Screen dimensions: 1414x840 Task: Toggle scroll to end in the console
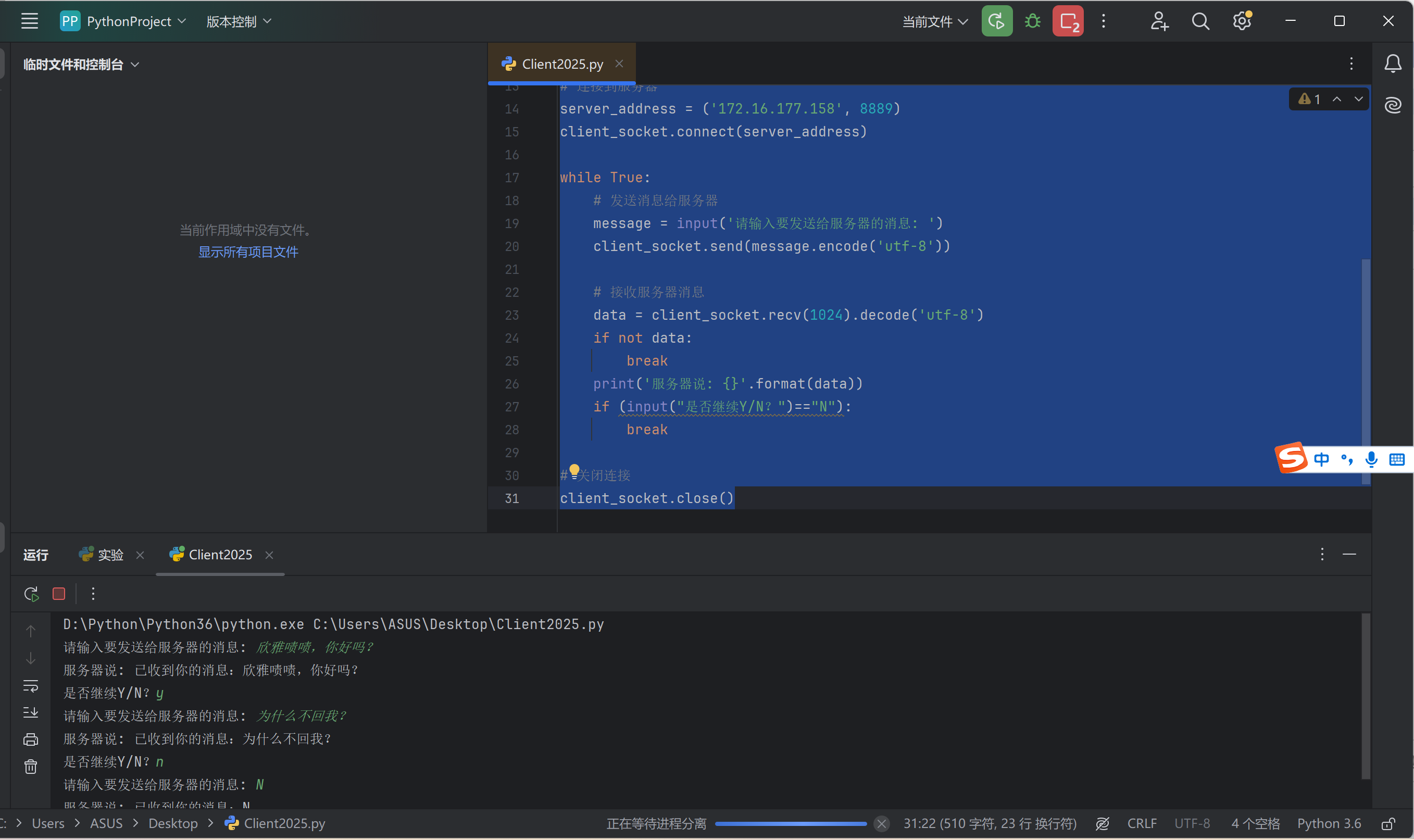pos(31,712)
